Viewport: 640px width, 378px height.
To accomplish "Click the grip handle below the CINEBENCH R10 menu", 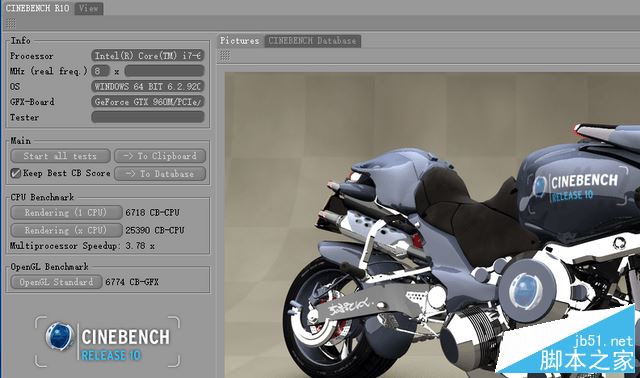I will pyautogui.click(x=11, y=23).
